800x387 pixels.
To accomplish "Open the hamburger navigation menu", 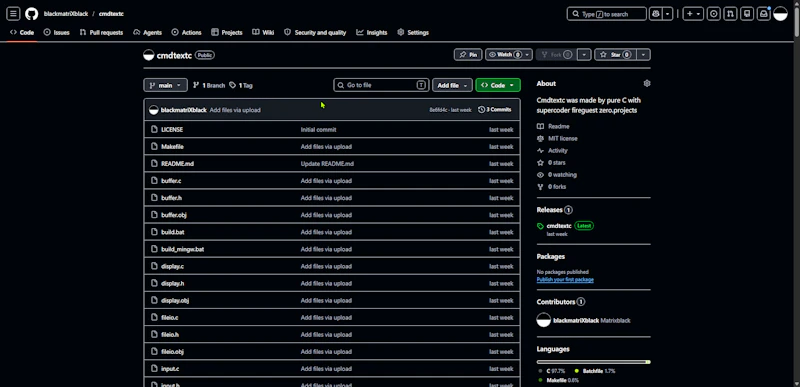I will 13,14.
